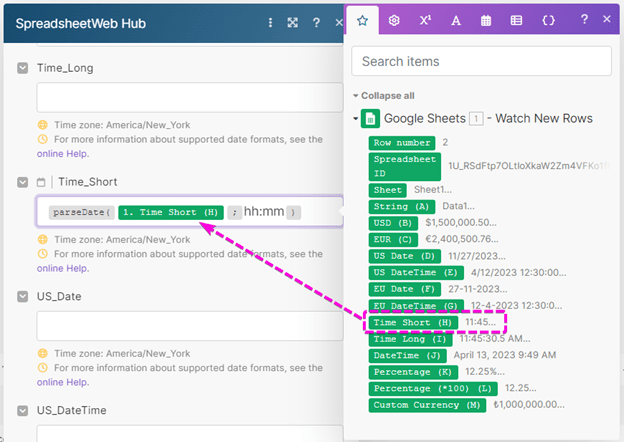Open help in the mapping panel
The height and width of the screenshot is (442, 624).
tap(584, 19)
